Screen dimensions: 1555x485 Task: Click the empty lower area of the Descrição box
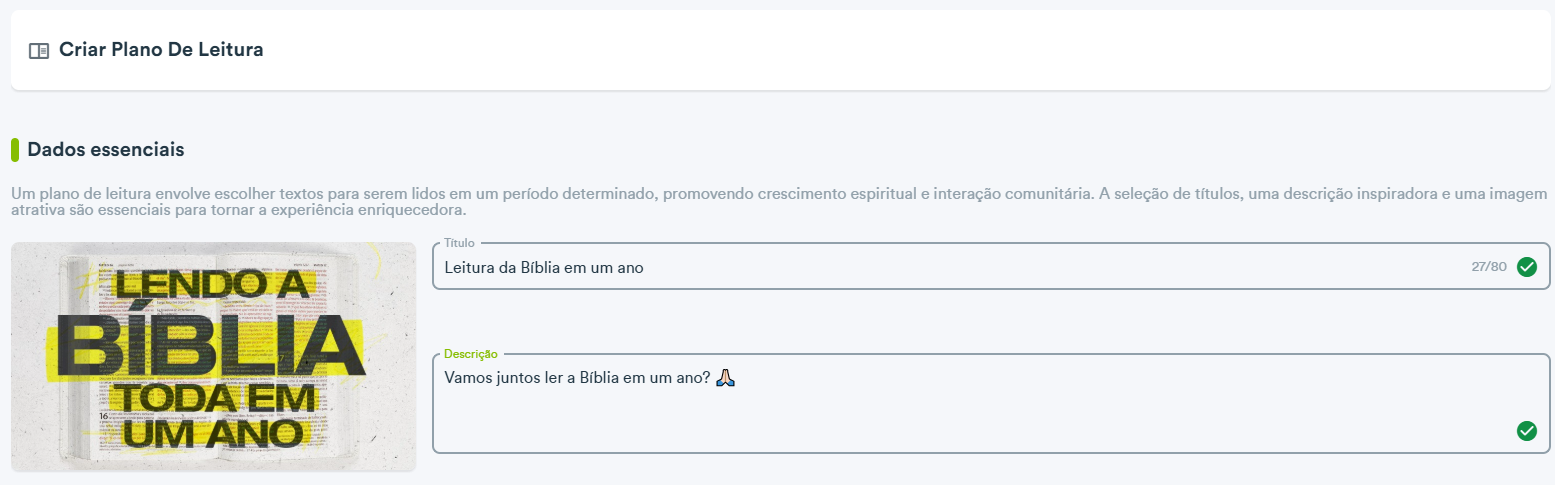(x=970, y=425)
